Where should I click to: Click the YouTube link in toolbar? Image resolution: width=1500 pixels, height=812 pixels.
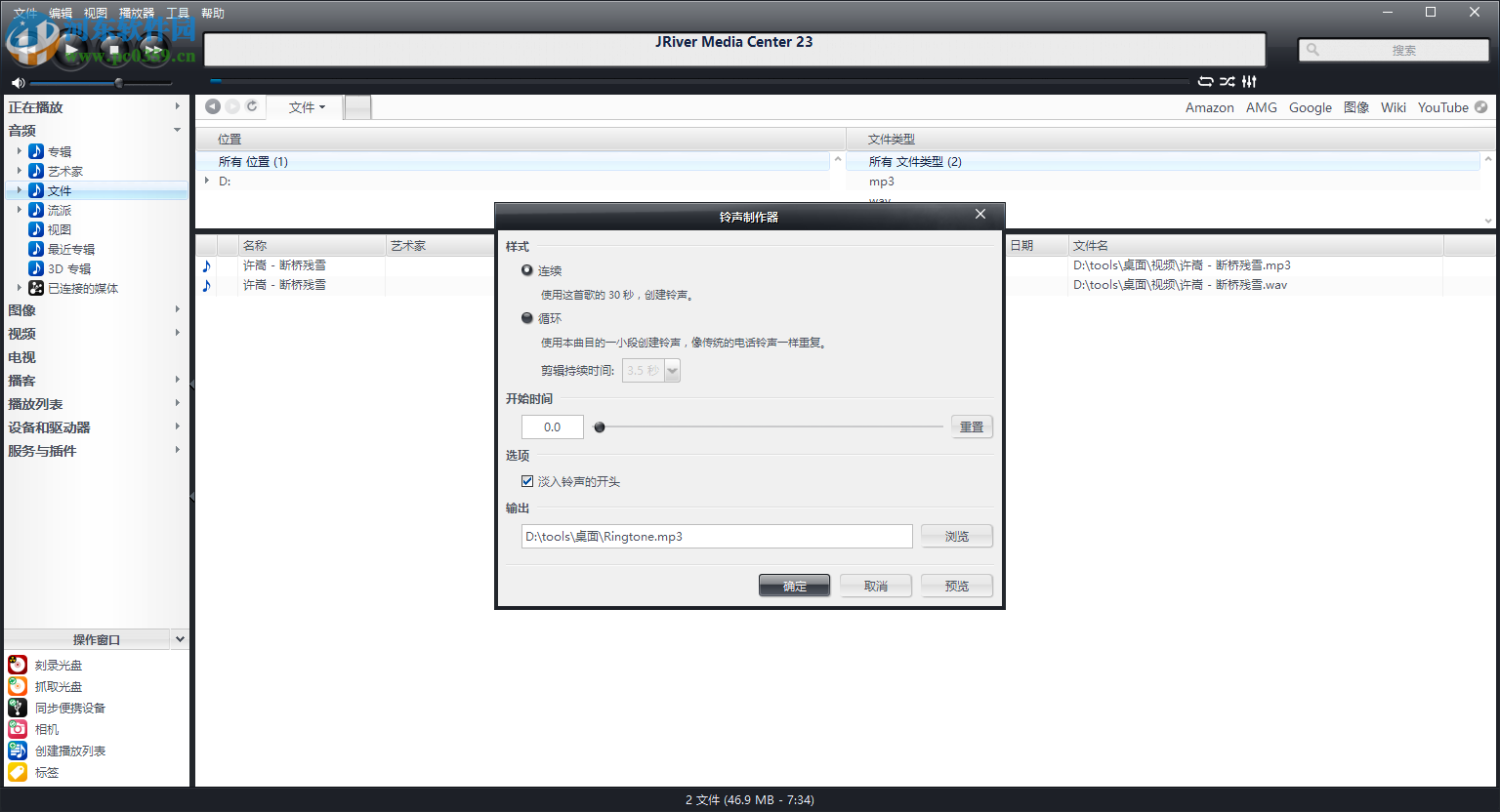(x=1443, y=107)
